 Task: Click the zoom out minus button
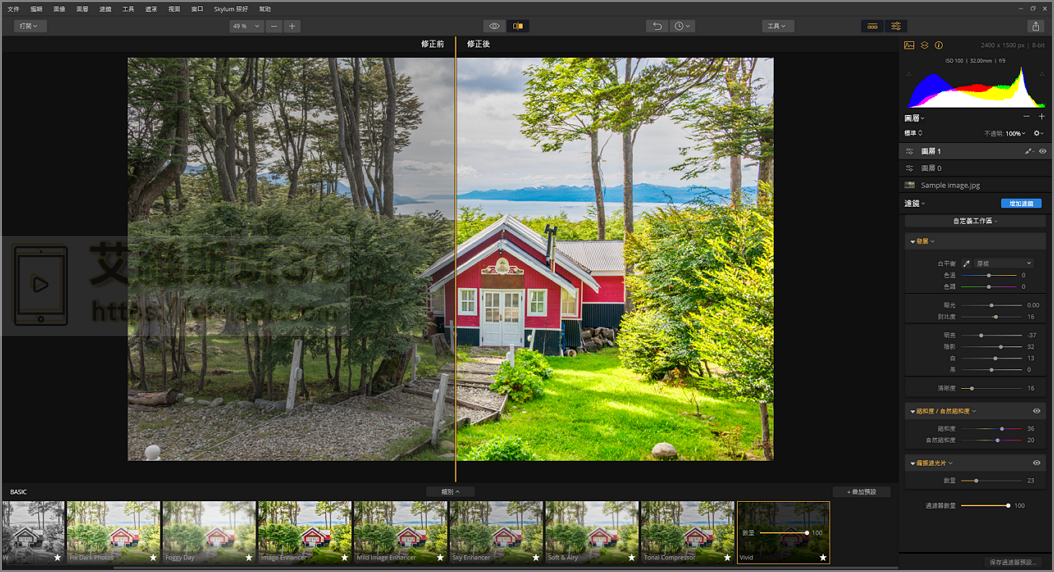[x=274, y=26]
